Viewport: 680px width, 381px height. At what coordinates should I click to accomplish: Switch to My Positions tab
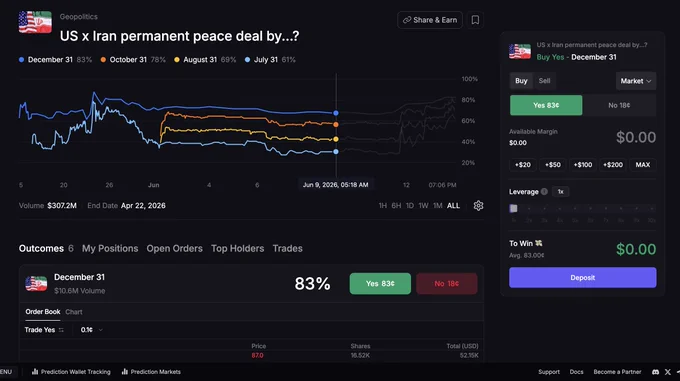pyautogui.click(x=110, y=248)
